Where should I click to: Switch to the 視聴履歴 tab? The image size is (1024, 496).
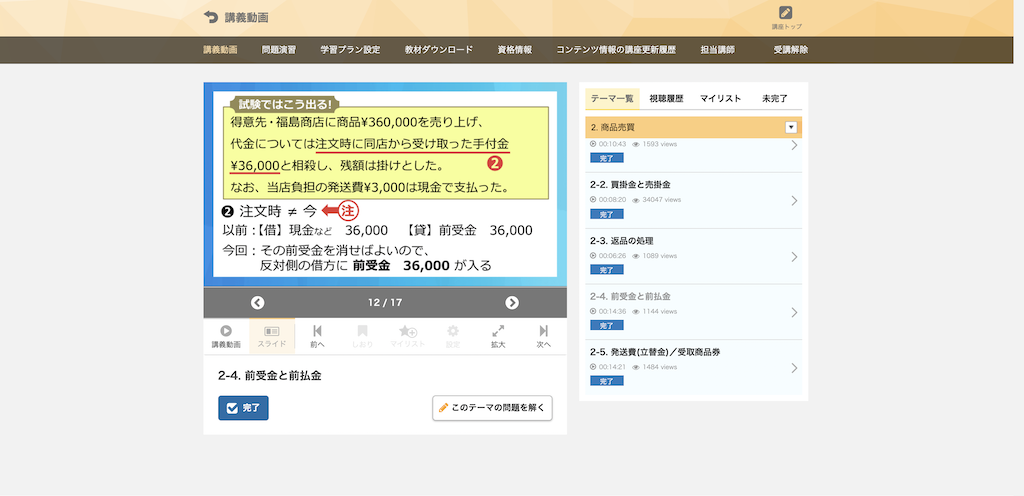[666, 98]
